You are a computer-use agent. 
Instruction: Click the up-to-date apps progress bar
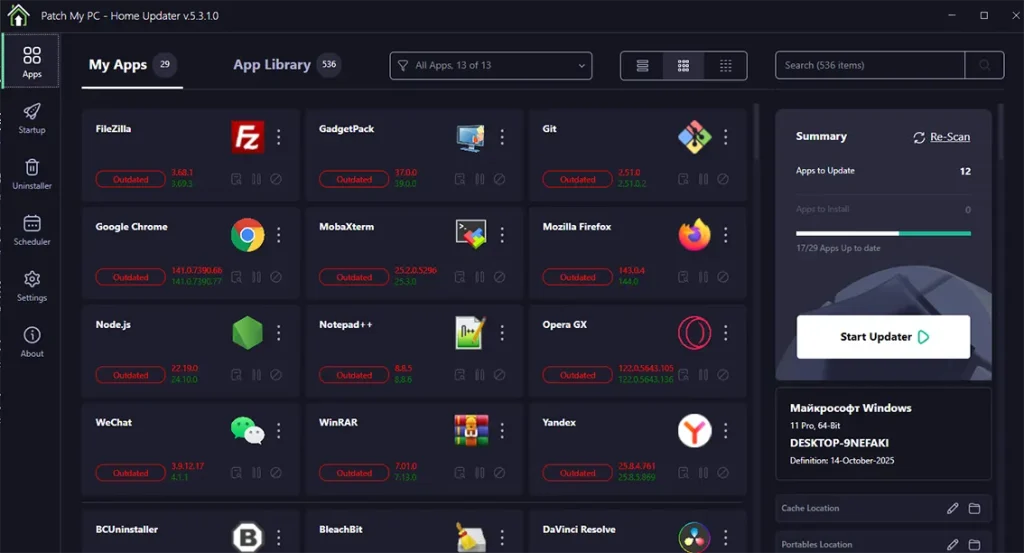pyautogui.click(x=883, y=233)
